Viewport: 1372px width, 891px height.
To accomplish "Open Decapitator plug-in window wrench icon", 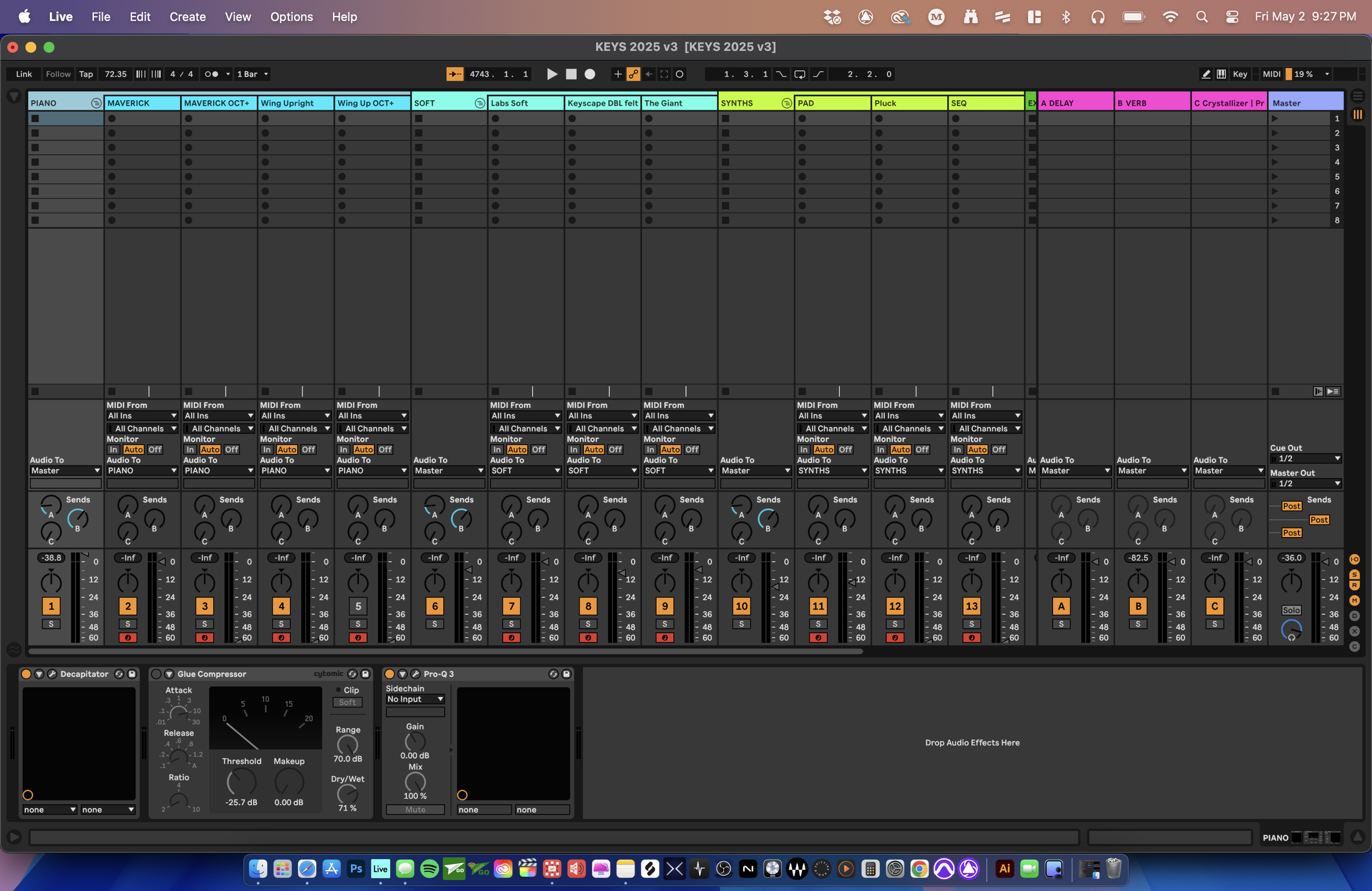I will click(52, 674).
